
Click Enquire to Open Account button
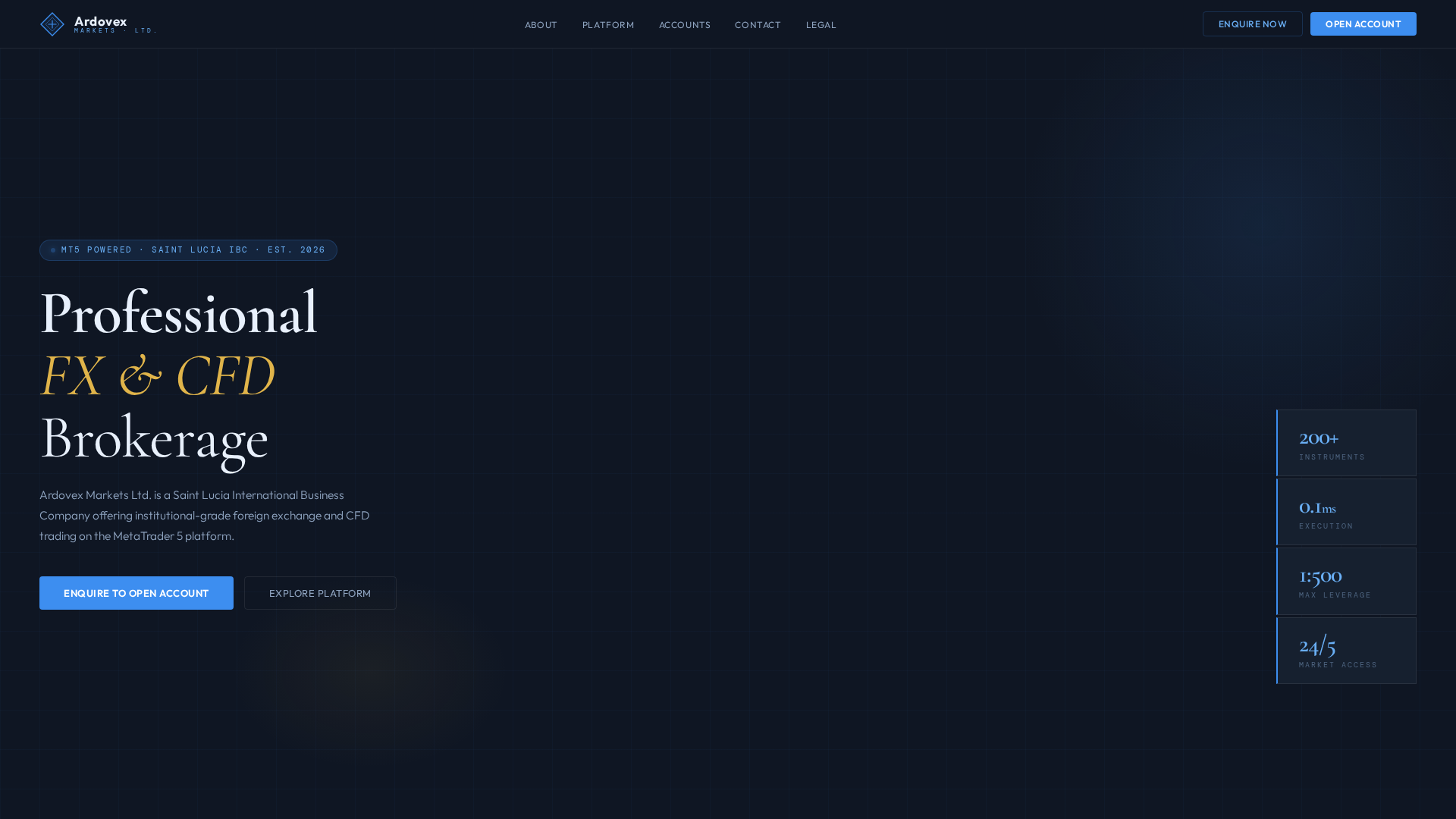[136, 593]
